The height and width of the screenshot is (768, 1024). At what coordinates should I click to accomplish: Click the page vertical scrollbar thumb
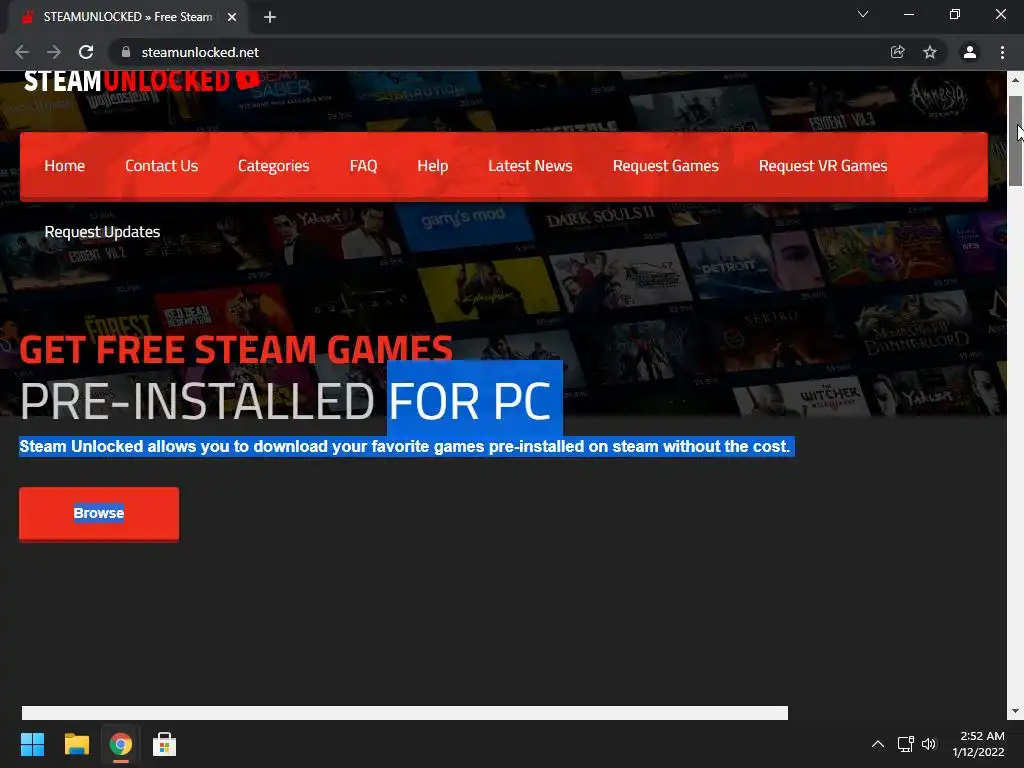click(1015, 140)
